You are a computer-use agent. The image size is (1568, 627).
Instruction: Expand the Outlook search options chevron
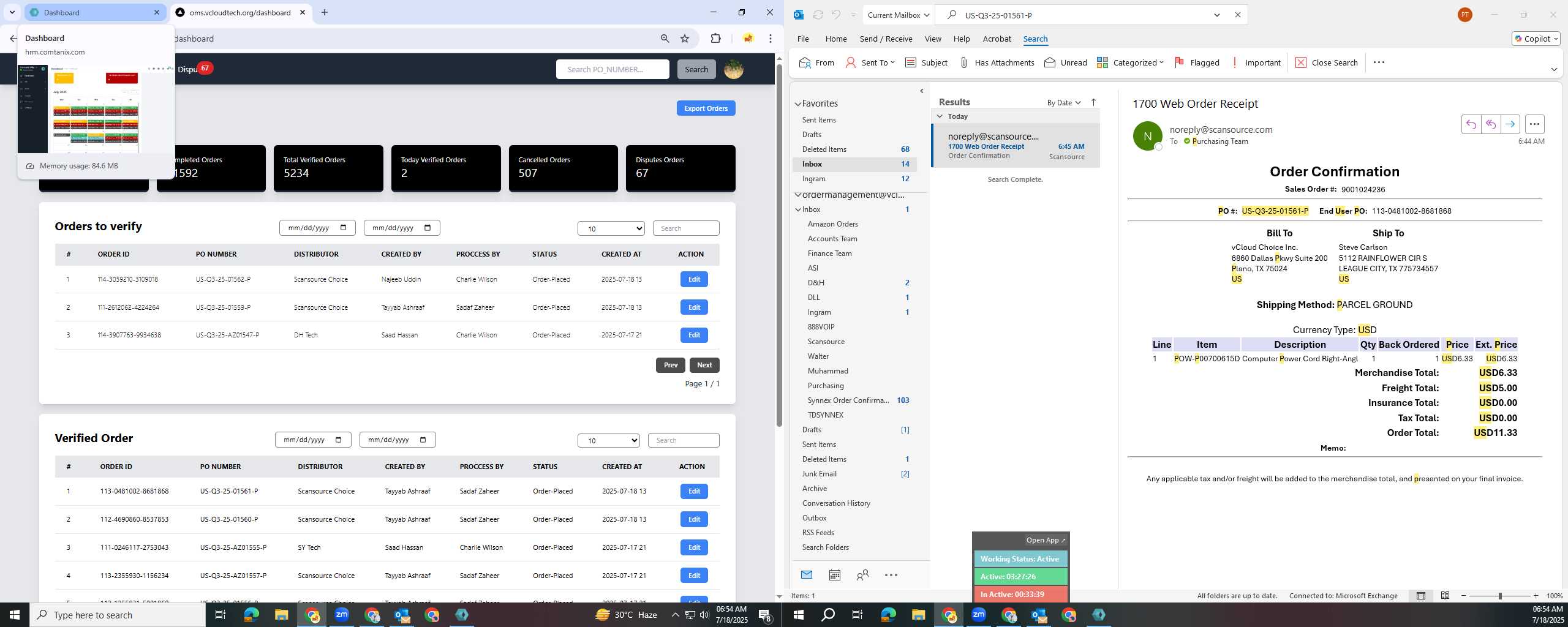pyautogui.click(x=1217, y=15)
